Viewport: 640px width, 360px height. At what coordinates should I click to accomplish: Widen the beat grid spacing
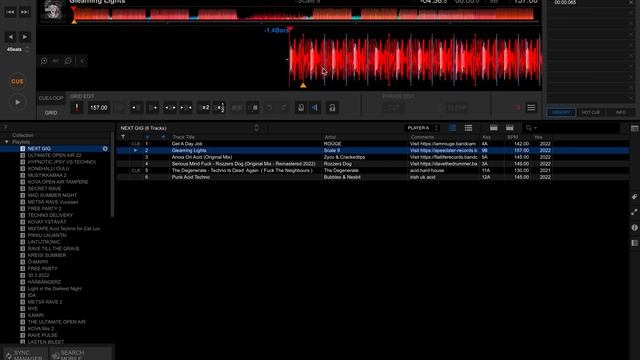170,108
